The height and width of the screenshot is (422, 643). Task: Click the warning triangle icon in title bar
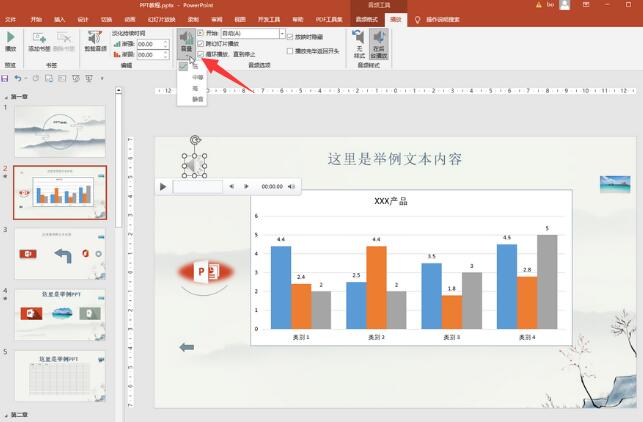point(538,5)
